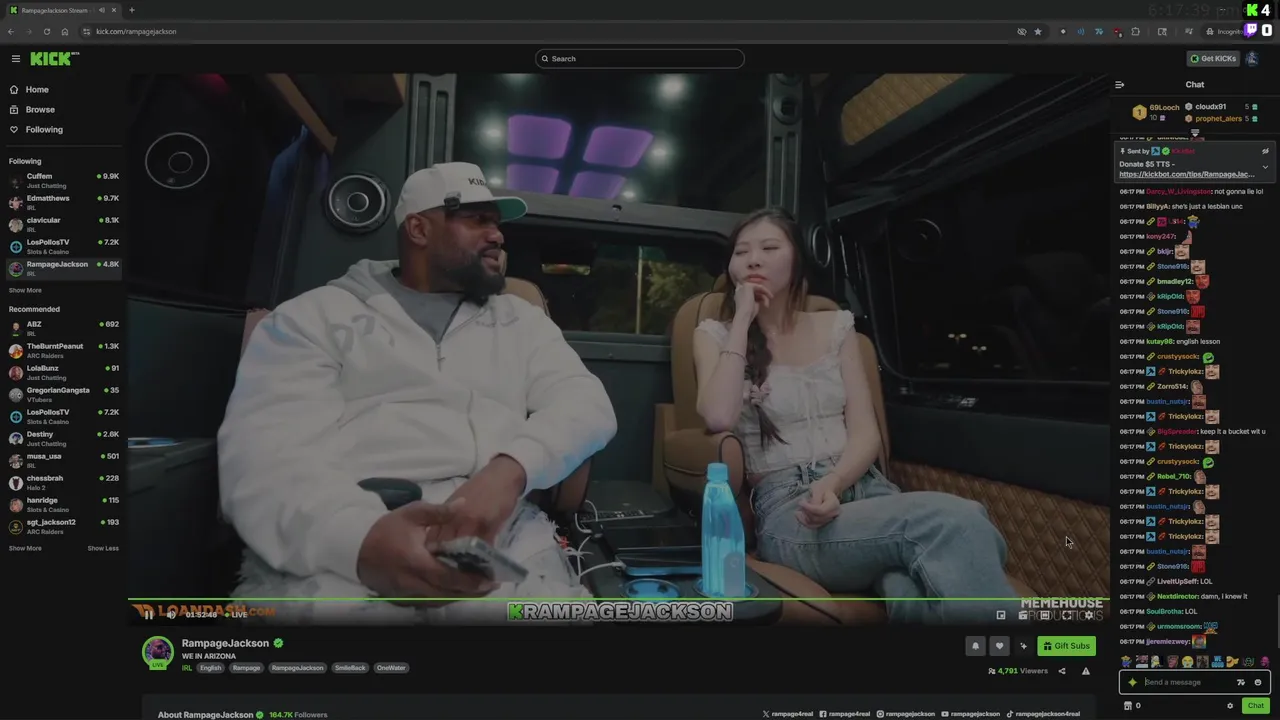This screenshot has width=1280, height=720.
Task: Open user profile avatar menu
Action: pyautogui.click(x=1252, y=59)
